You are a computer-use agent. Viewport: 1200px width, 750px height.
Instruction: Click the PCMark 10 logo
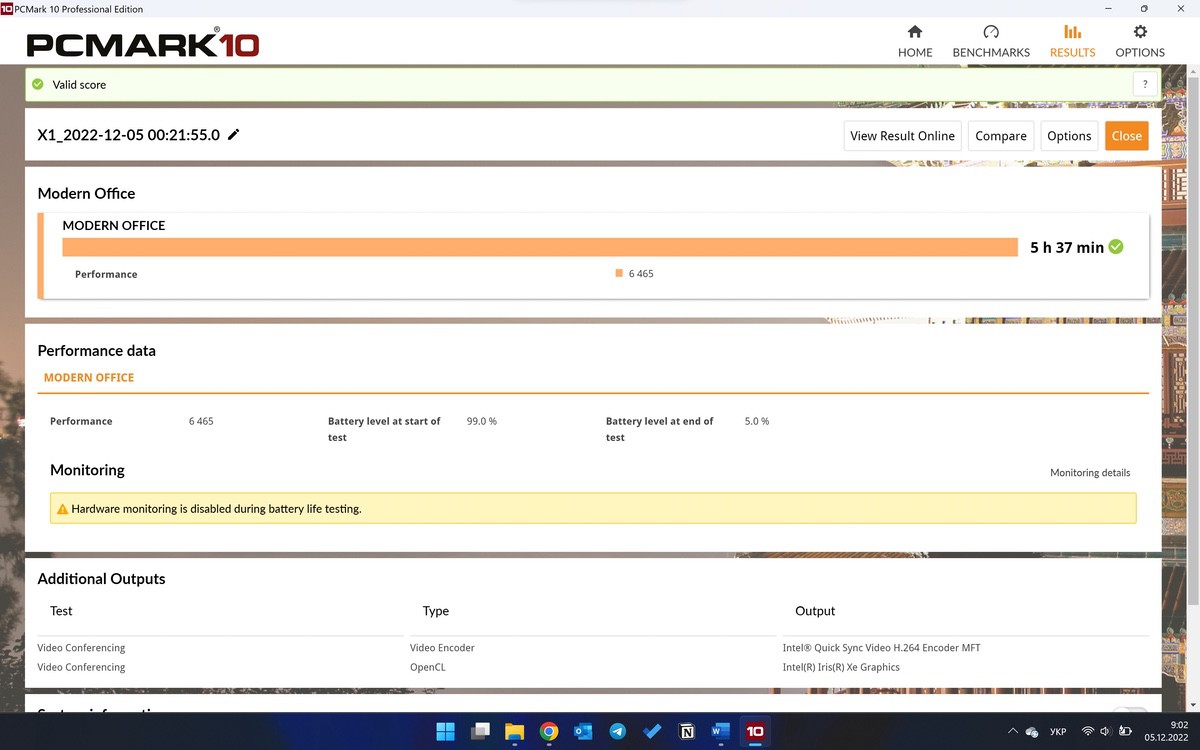click(143, 44)
